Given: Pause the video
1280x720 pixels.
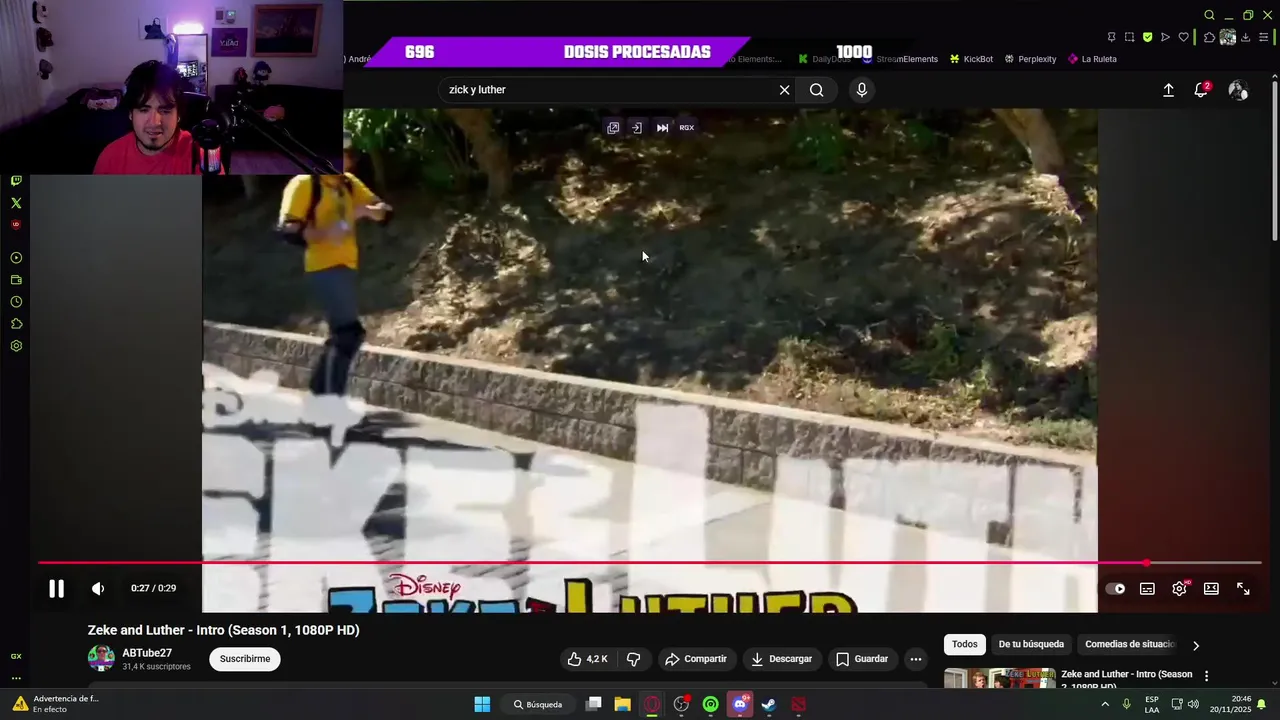Looking at the screenshot, I should (57, 589).
